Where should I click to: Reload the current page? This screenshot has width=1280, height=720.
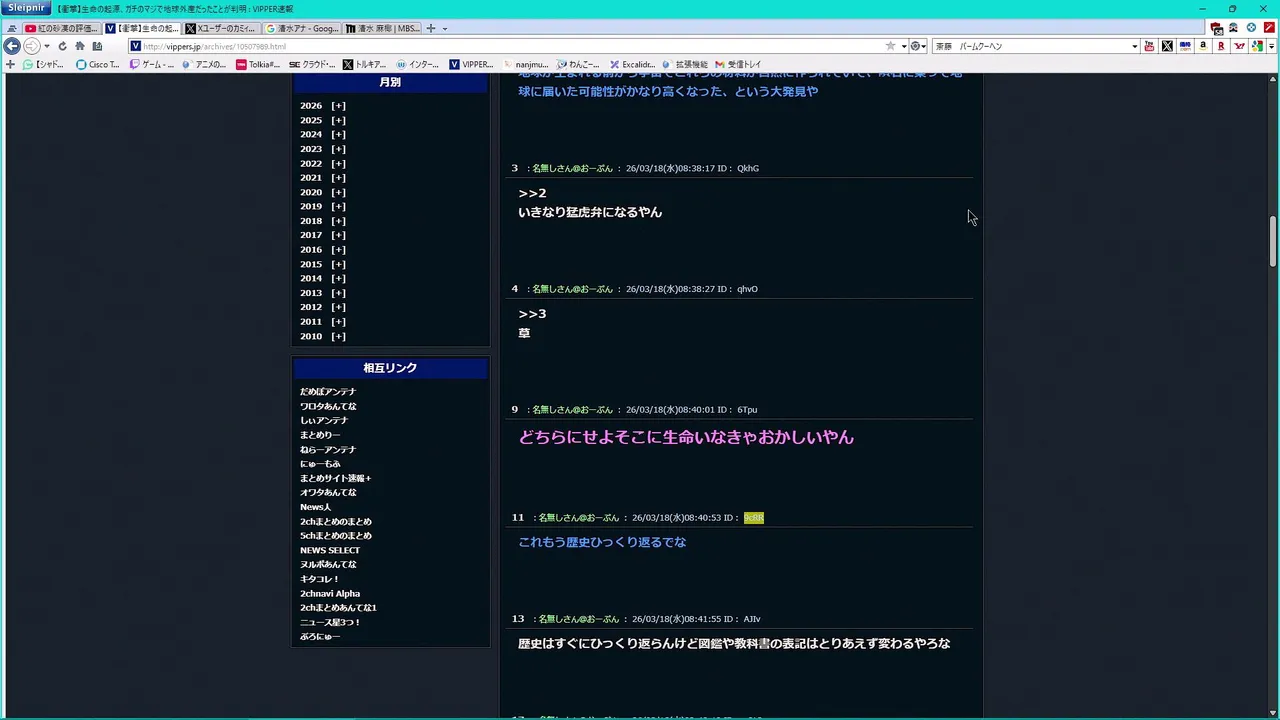(x=62, y=46)
